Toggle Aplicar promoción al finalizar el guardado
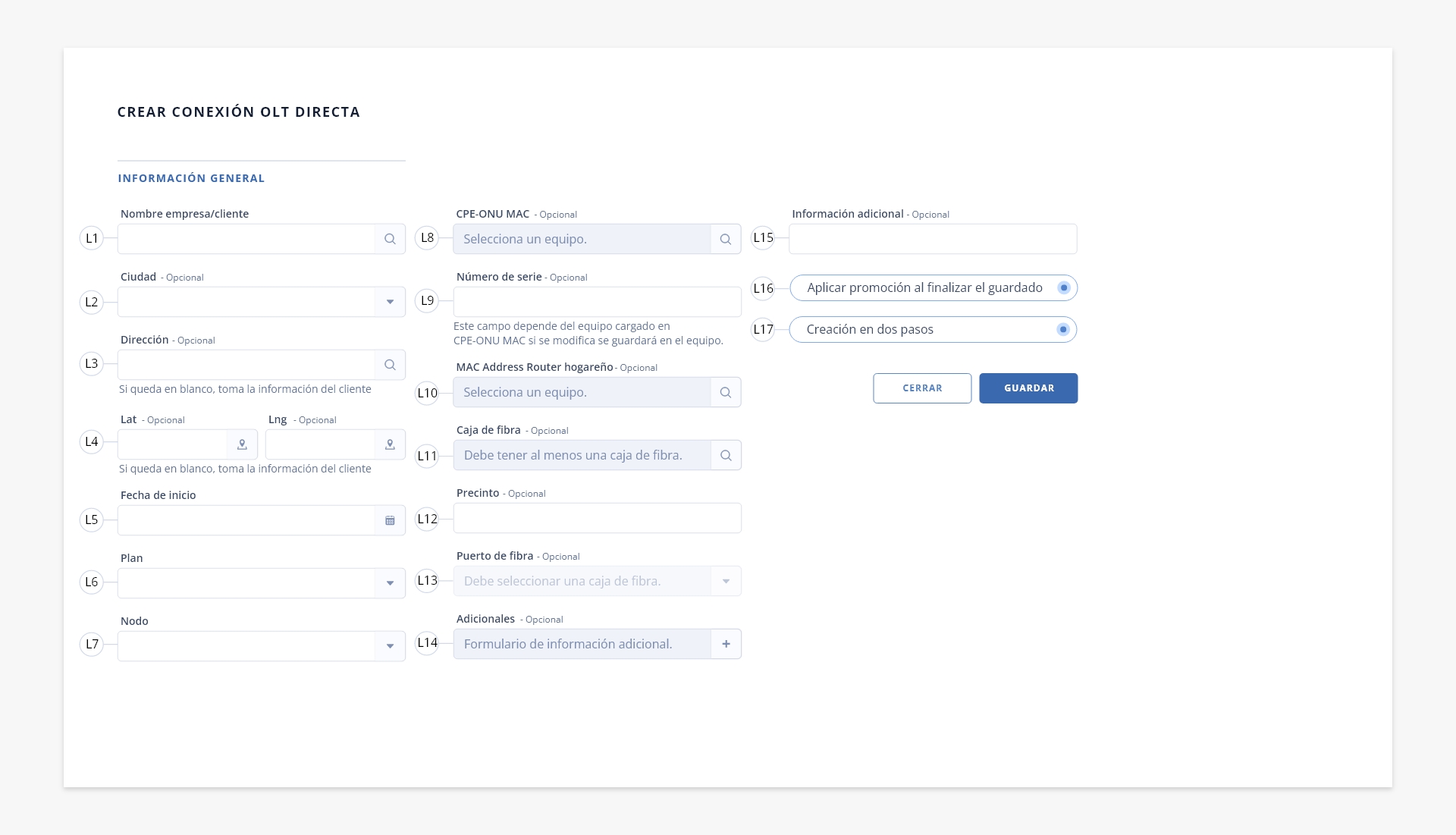 point(1064,288)
